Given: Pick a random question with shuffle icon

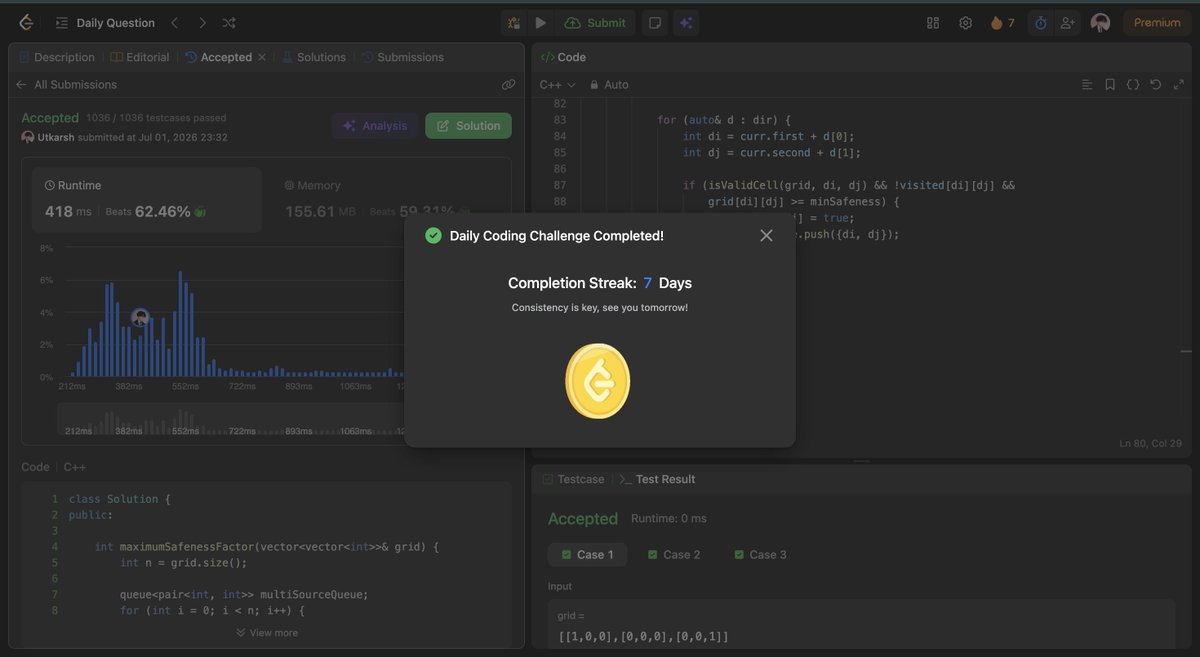Looking at the screenshot, I should [229, 22].
